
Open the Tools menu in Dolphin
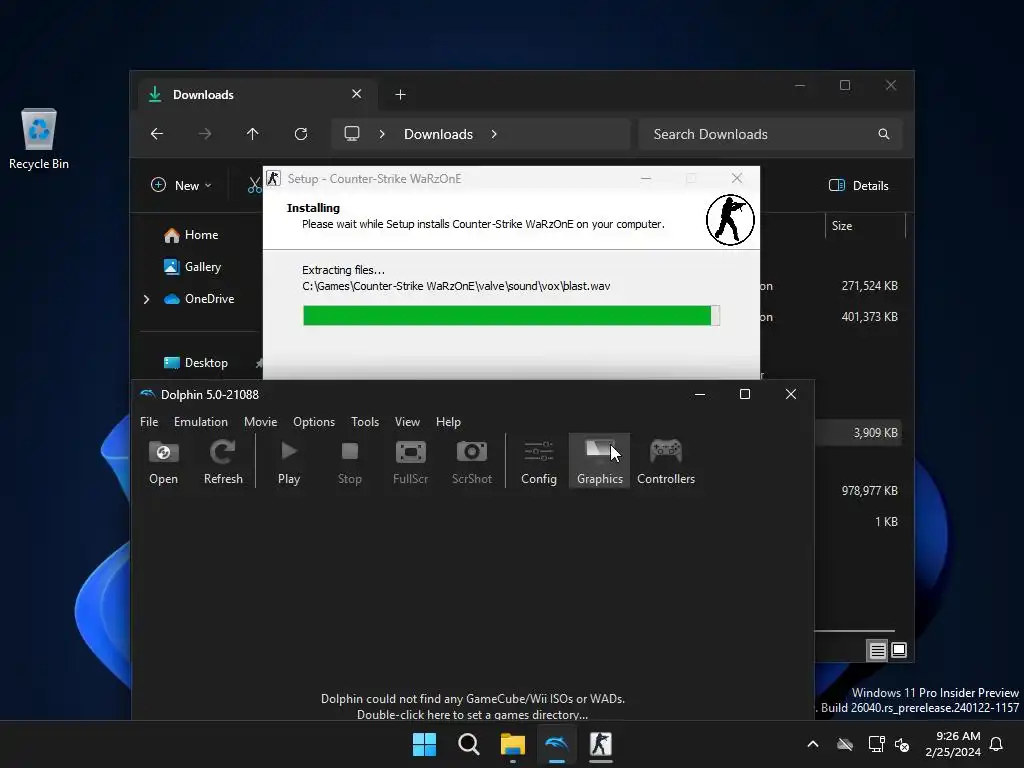tap(365, 422)
